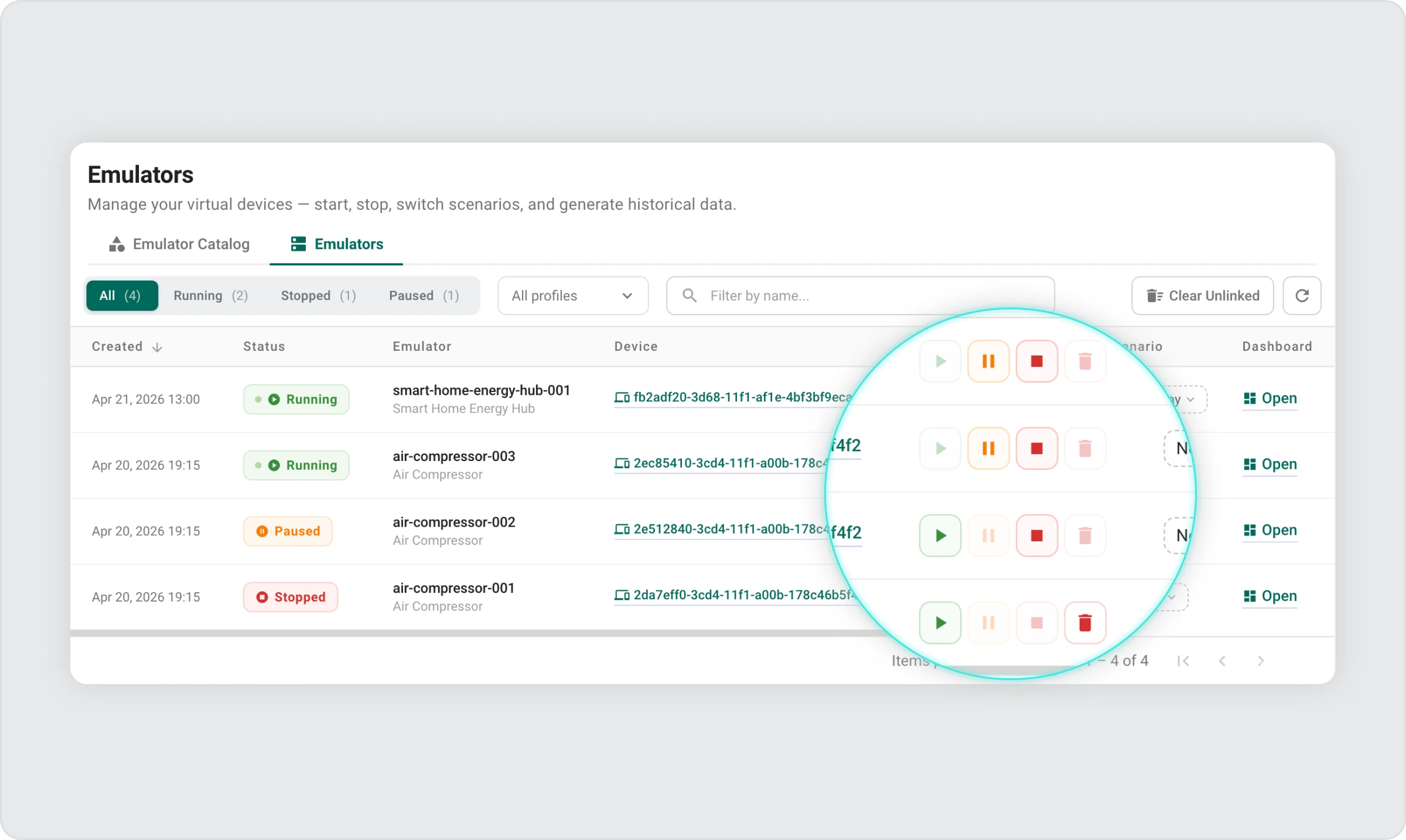Expand scenario dropdown for smart-home-energy-hub-001
The height and width of the screenshot is (840, 1406).
point(1189,399)
